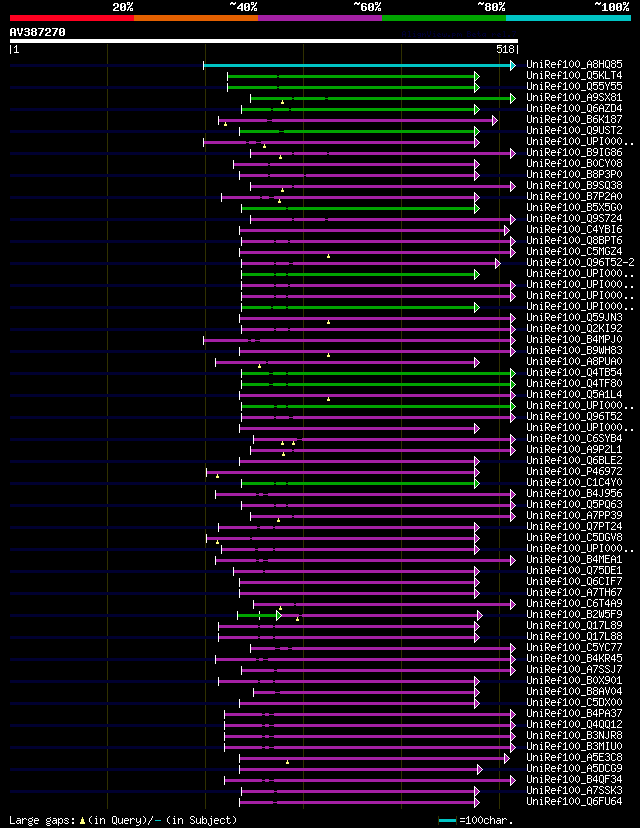Select the UniRef100_A8PUA0 label
The height and width of the screenshot is (828, 640).
tap(575, 361)
